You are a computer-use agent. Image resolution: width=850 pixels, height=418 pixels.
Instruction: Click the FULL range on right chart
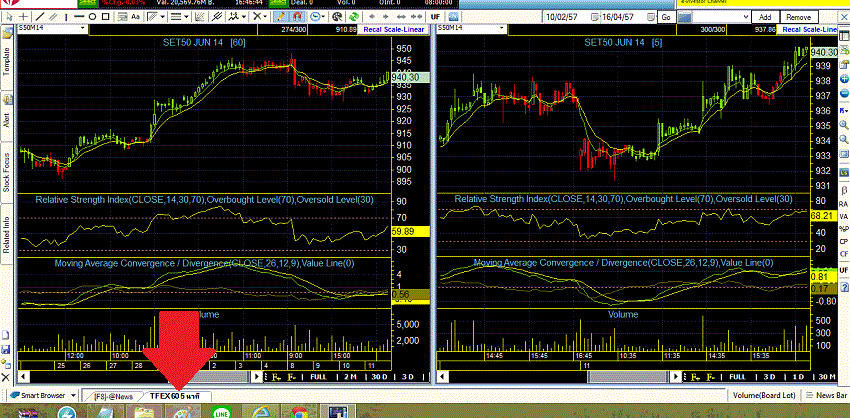pos(737,376)
